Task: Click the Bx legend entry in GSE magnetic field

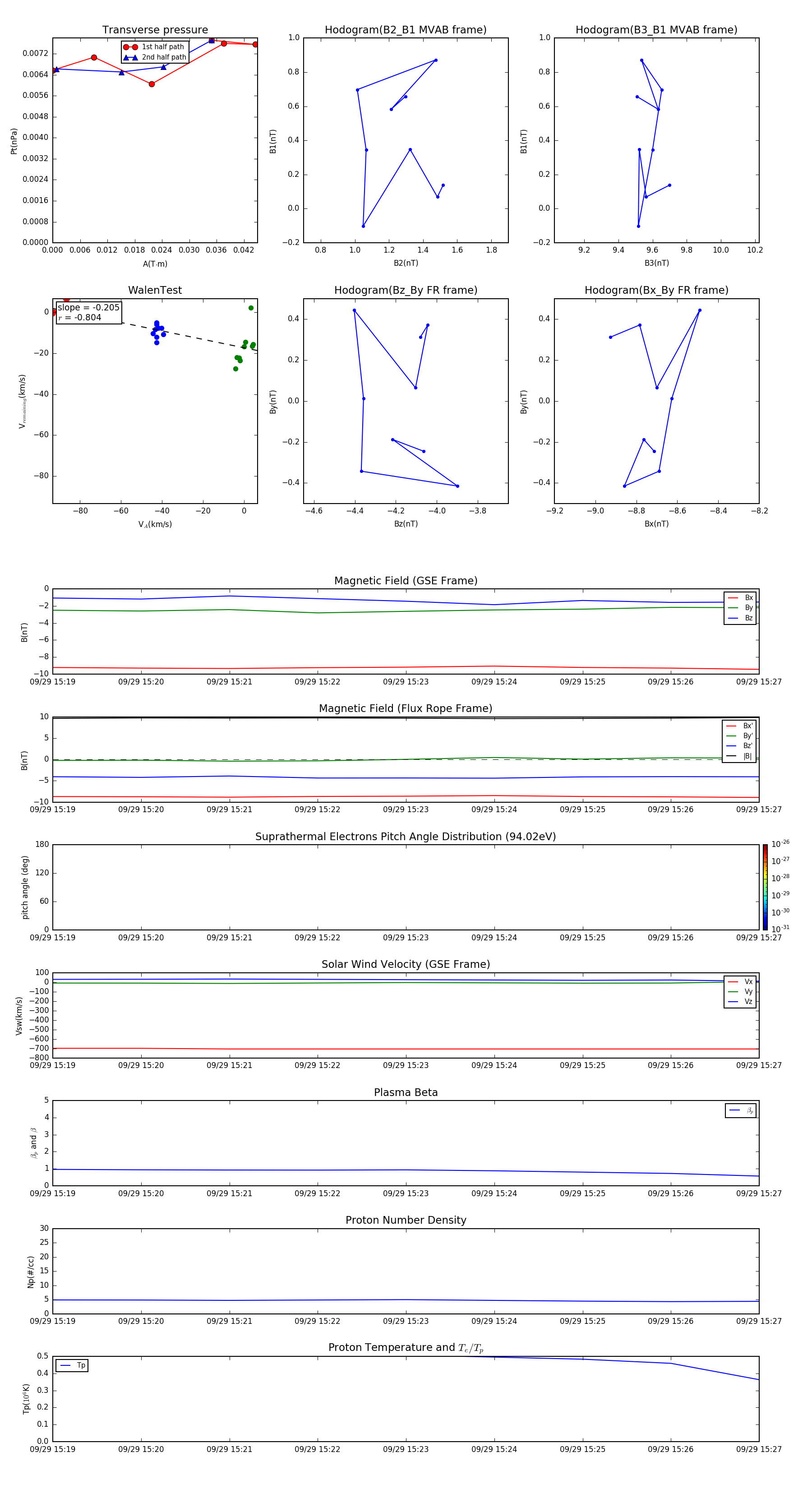Action: click(740, 598)
